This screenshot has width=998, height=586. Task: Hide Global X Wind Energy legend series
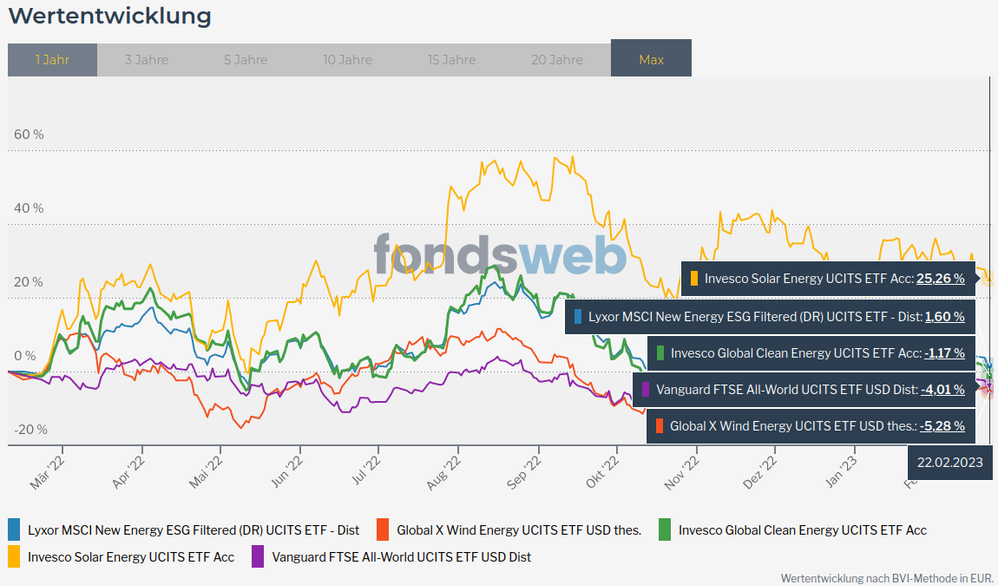[518, 530]
